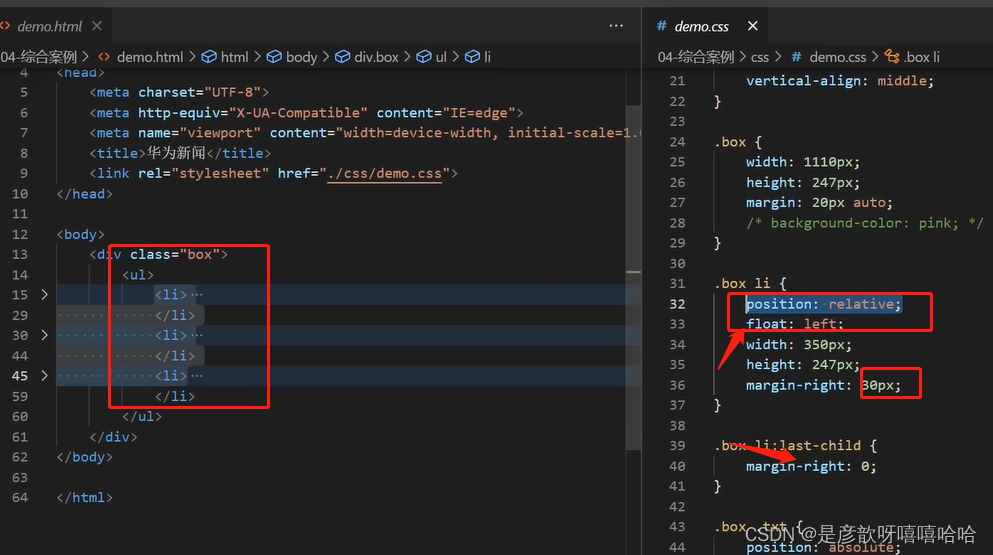Switch to the demo.html tab
993x555 pixels.
point(50,26)
